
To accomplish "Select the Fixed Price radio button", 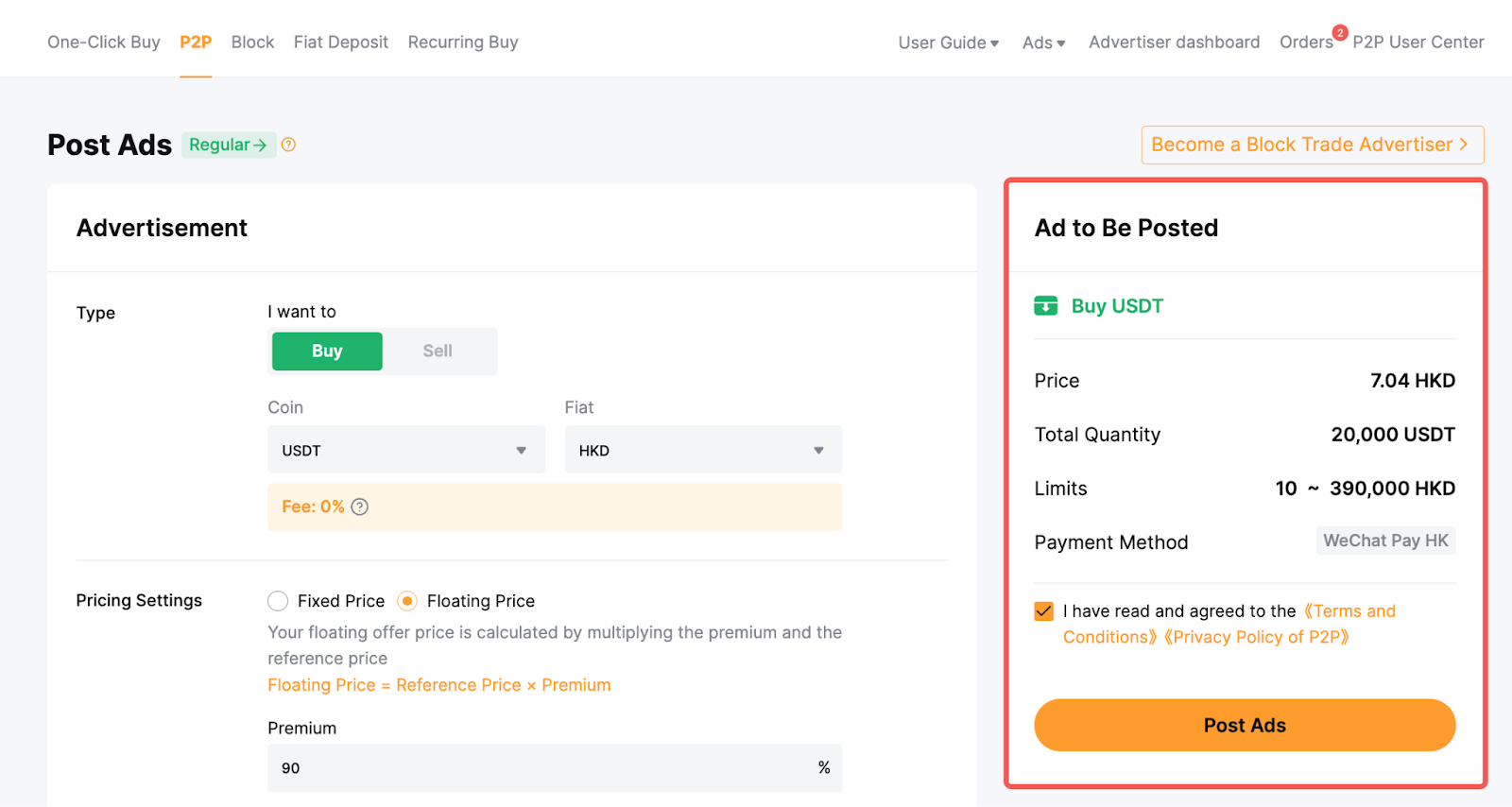I will pos(278,601).
